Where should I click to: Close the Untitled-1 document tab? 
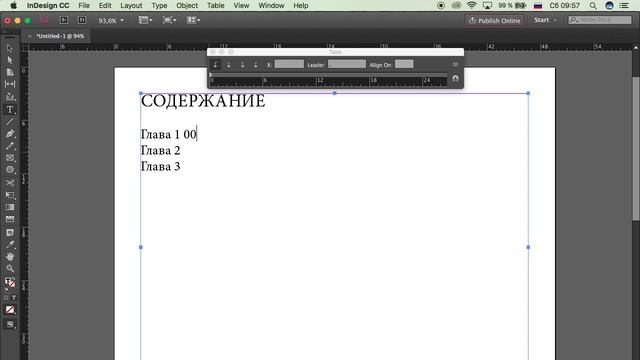[x=29, y=36]
